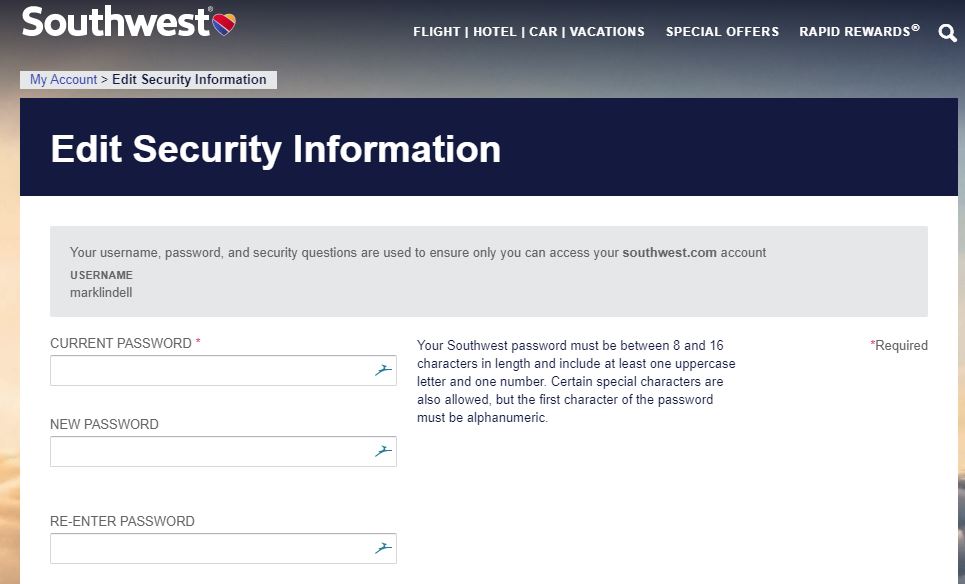Select CAR in the top navigation
965x584 pixels.
[543, 32]
